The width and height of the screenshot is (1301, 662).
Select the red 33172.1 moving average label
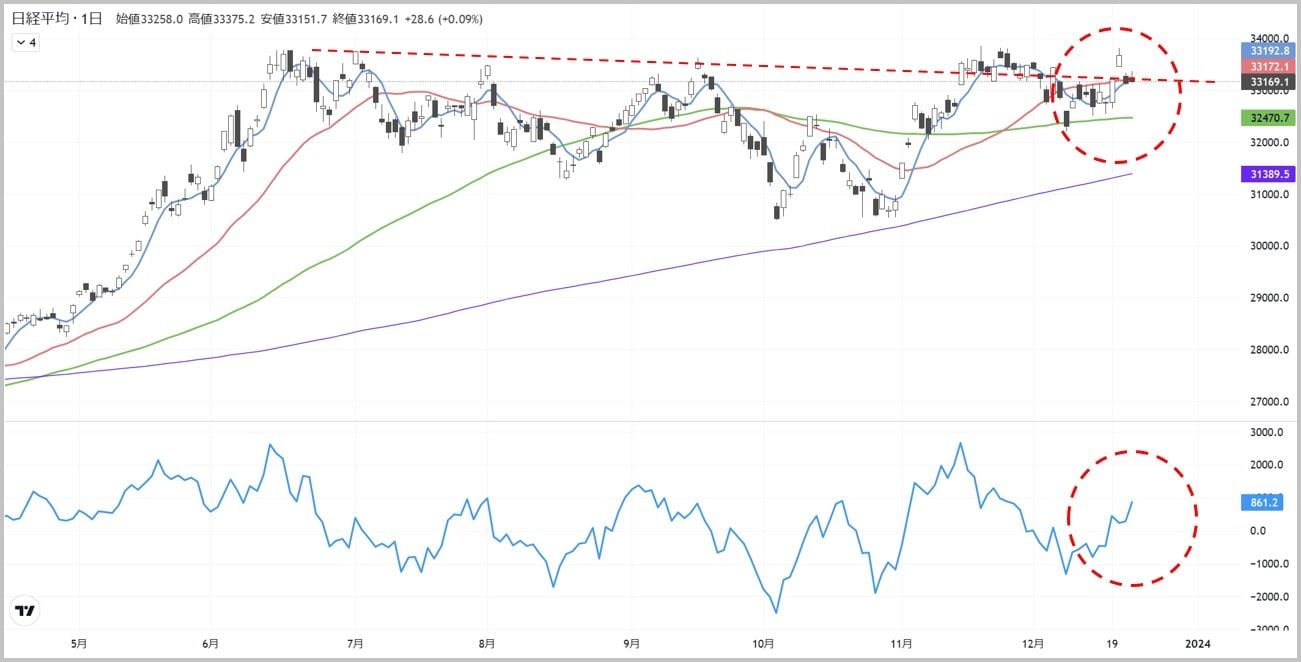pos(1266,65)
